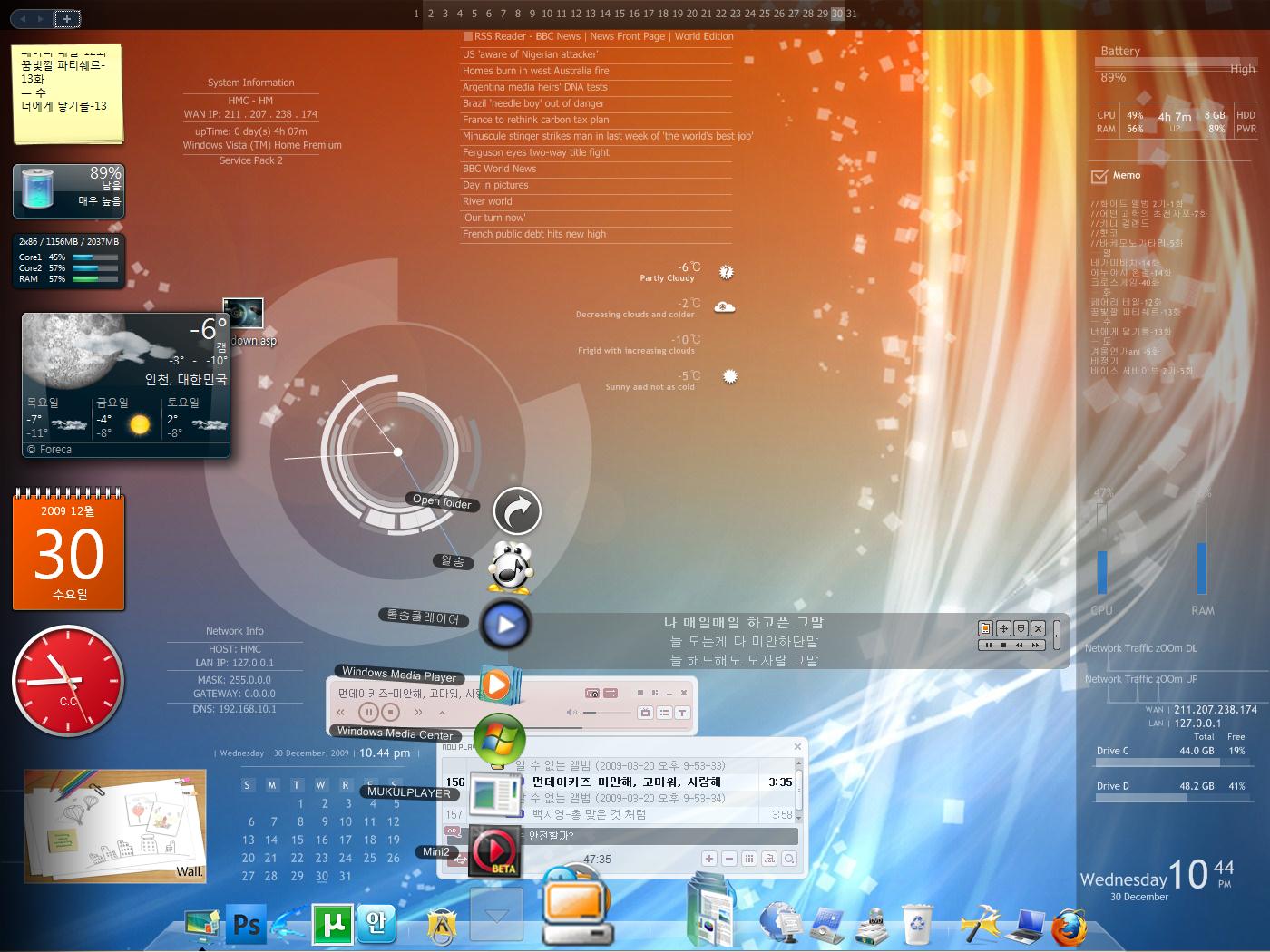Open the blue Korean '안' app icon

coord(376,924)
